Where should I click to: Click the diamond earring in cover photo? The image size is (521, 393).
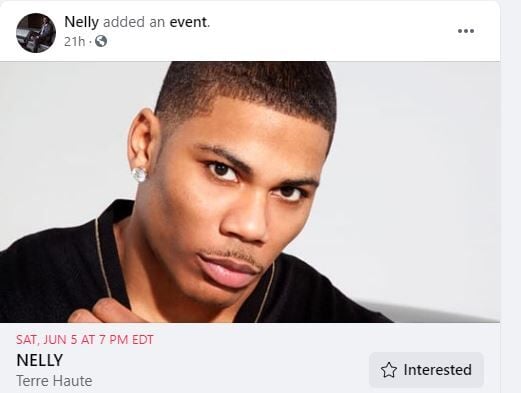(139, 175)
